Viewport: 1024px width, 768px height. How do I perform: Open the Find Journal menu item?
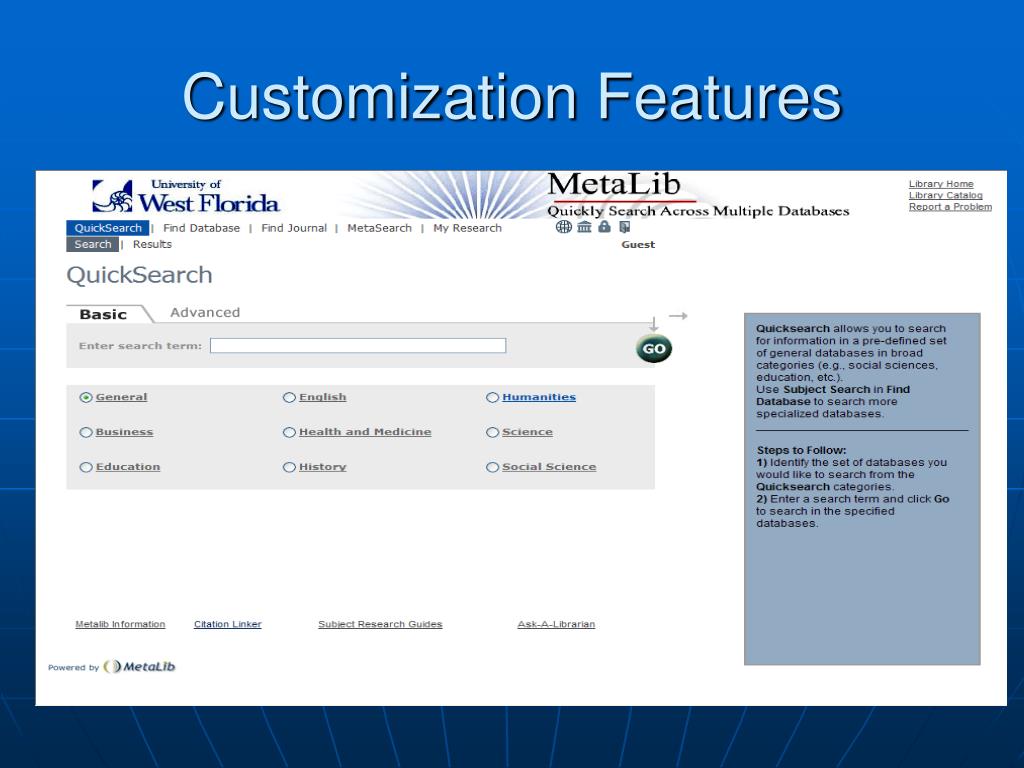click(294, 228)
